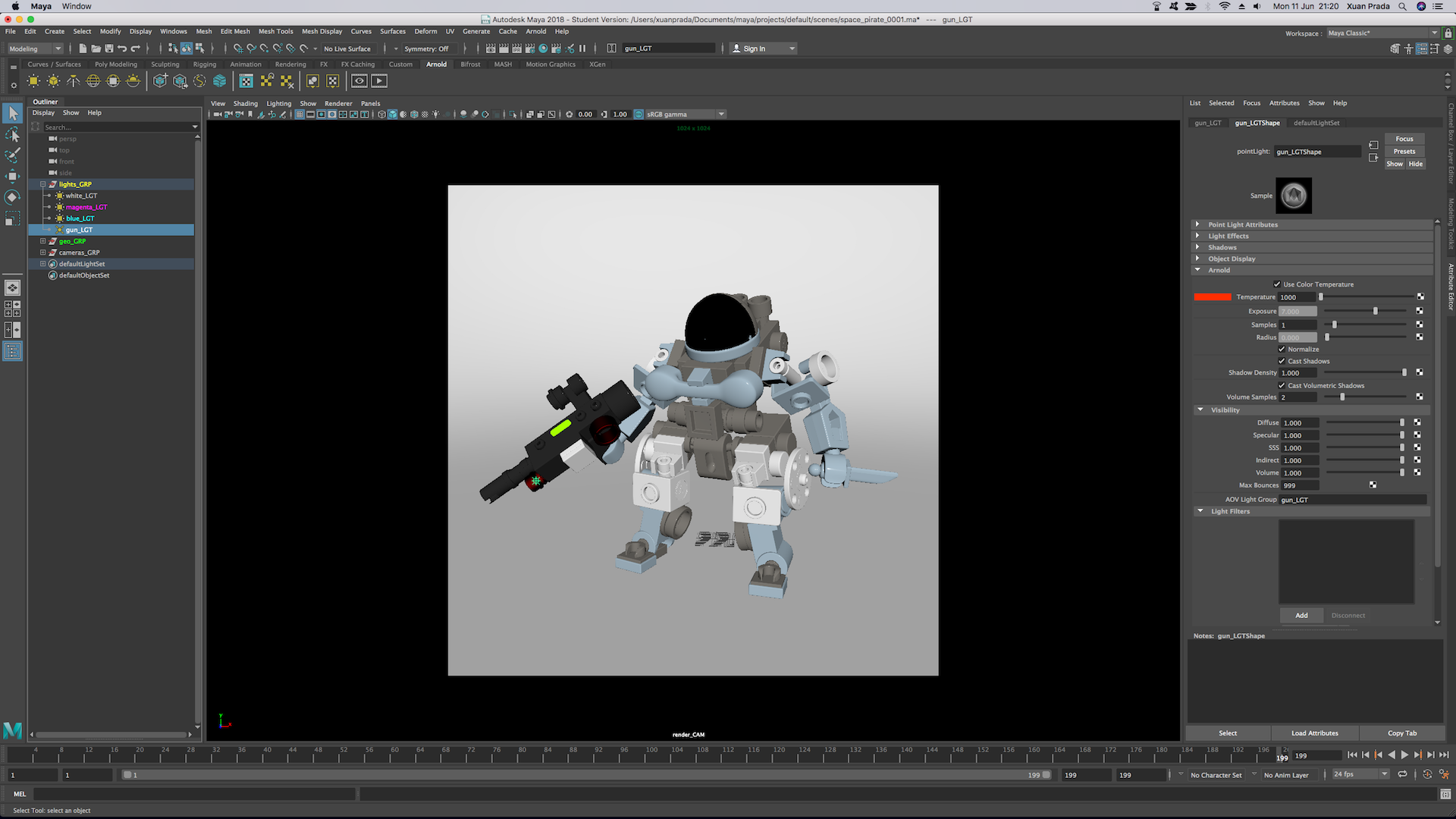The width and height of the screenshot is (1456, 819).
Task: Click the Load Attributes button
Action: click(x=1314, y=733)
